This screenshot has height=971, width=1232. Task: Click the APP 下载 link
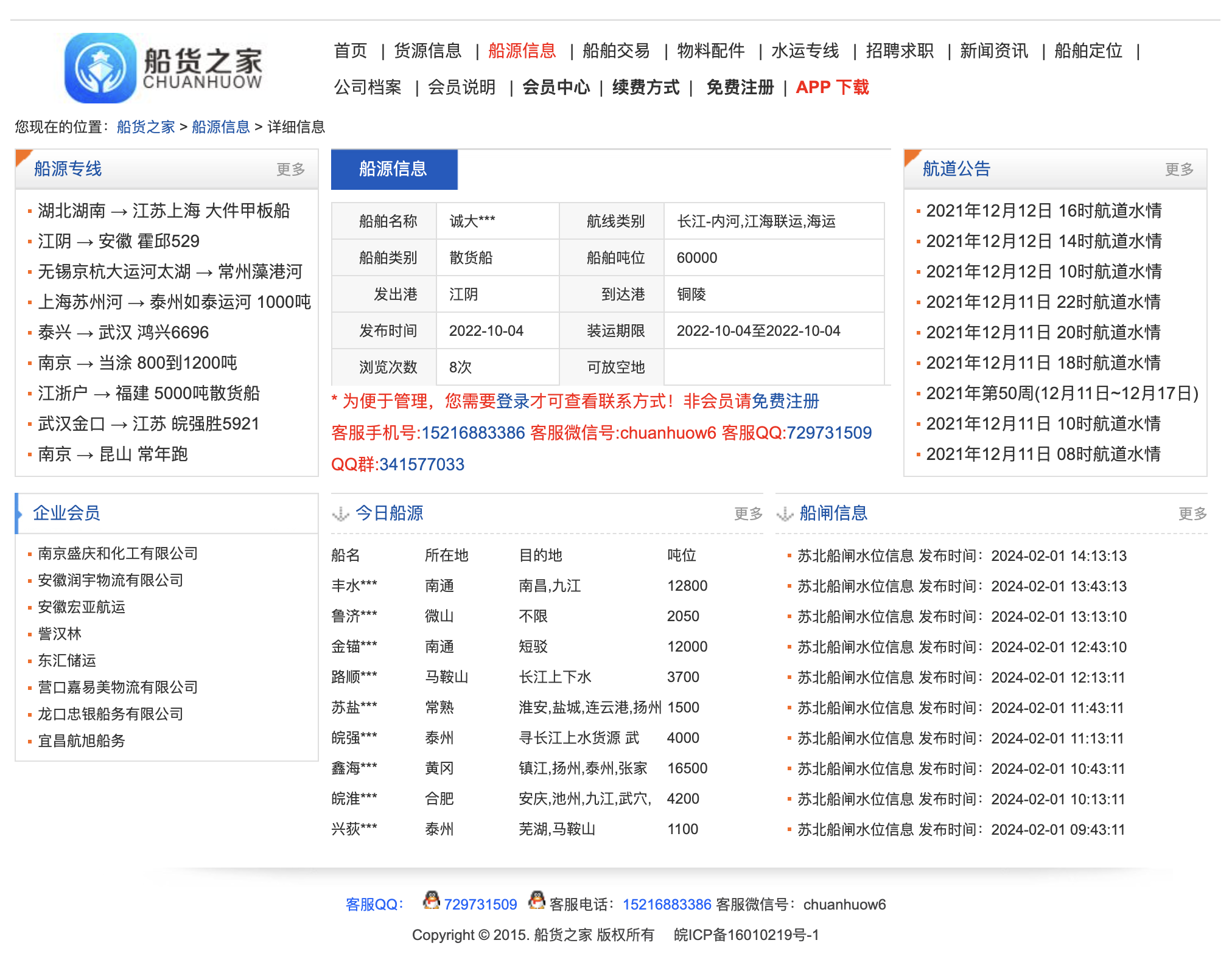[832, 87]
